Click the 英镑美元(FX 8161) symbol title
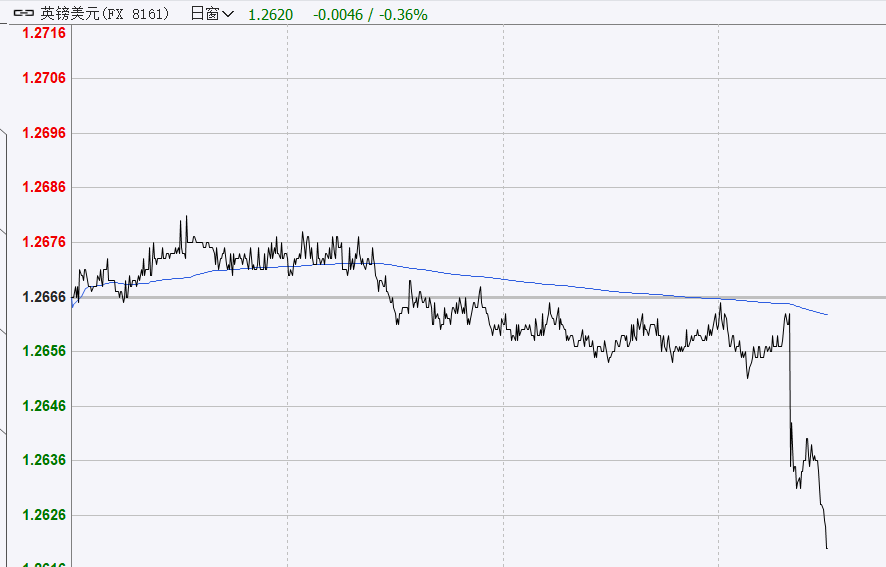Viewport: 886px width, 567px height. click(x=104, y=14)
